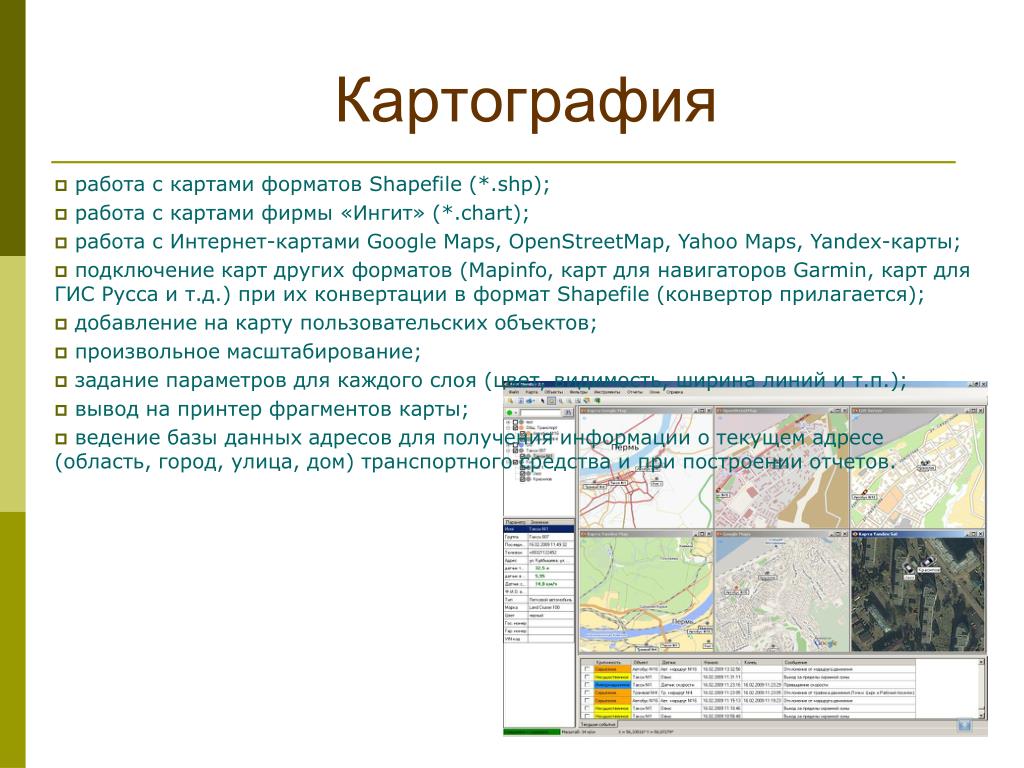Open the Отчеты menu
The height and width of the screenshot is (768, 1024).
click(x=635, y=392)
